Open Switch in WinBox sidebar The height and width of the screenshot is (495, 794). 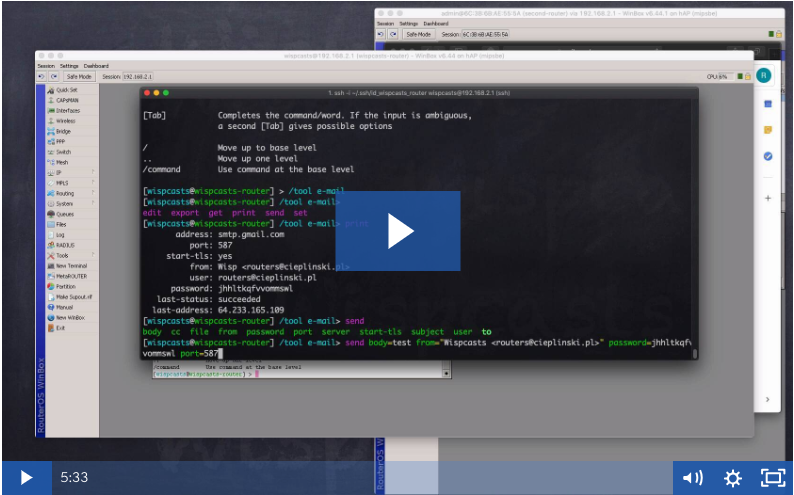click(63, 152)
